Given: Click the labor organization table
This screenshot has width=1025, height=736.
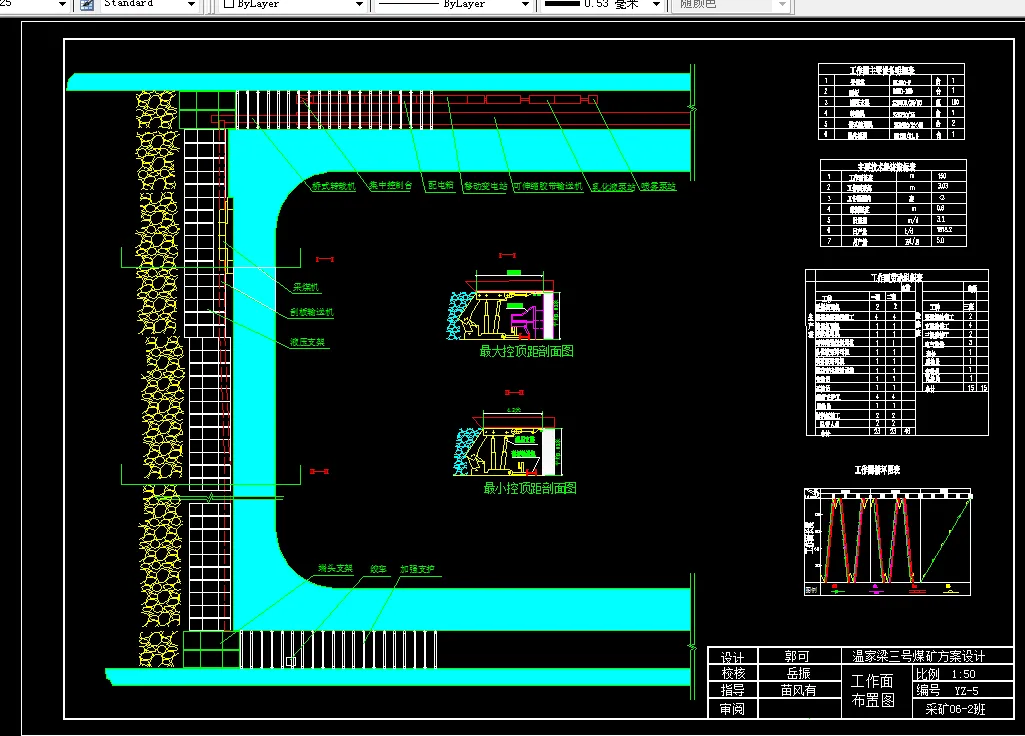Looking at the screenshot, I should point(897,352).
